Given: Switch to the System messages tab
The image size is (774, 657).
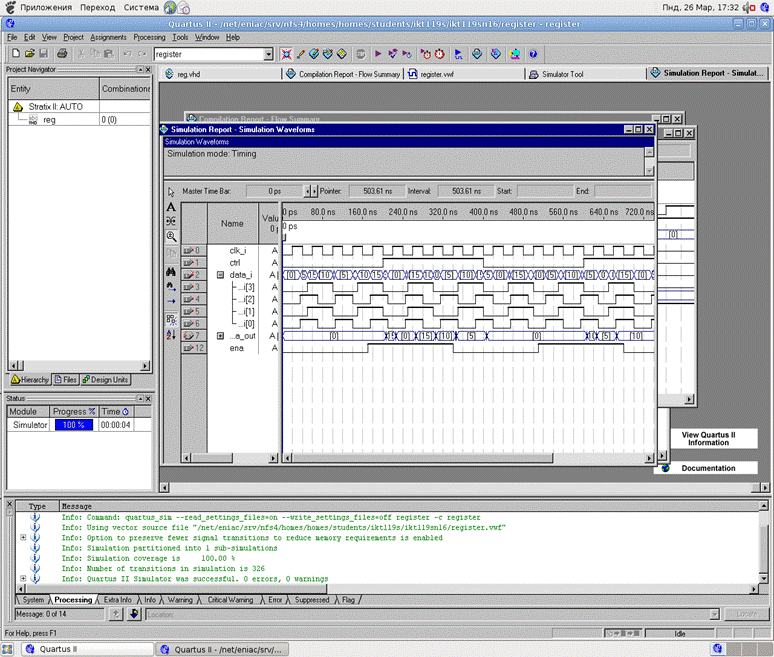Looking at the screenshot, I should coord(33,600).
